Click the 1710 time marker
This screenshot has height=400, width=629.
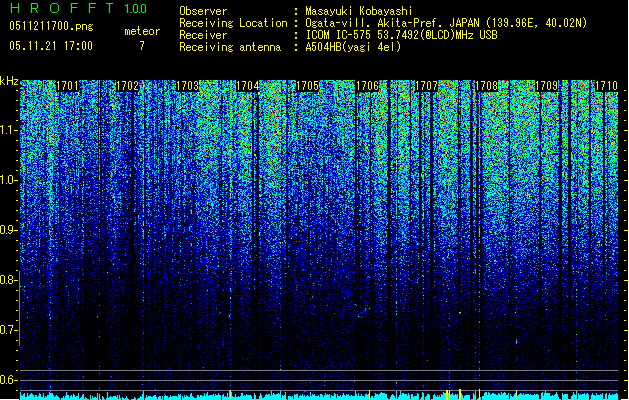pyautogui.click(x=606, y=86)
